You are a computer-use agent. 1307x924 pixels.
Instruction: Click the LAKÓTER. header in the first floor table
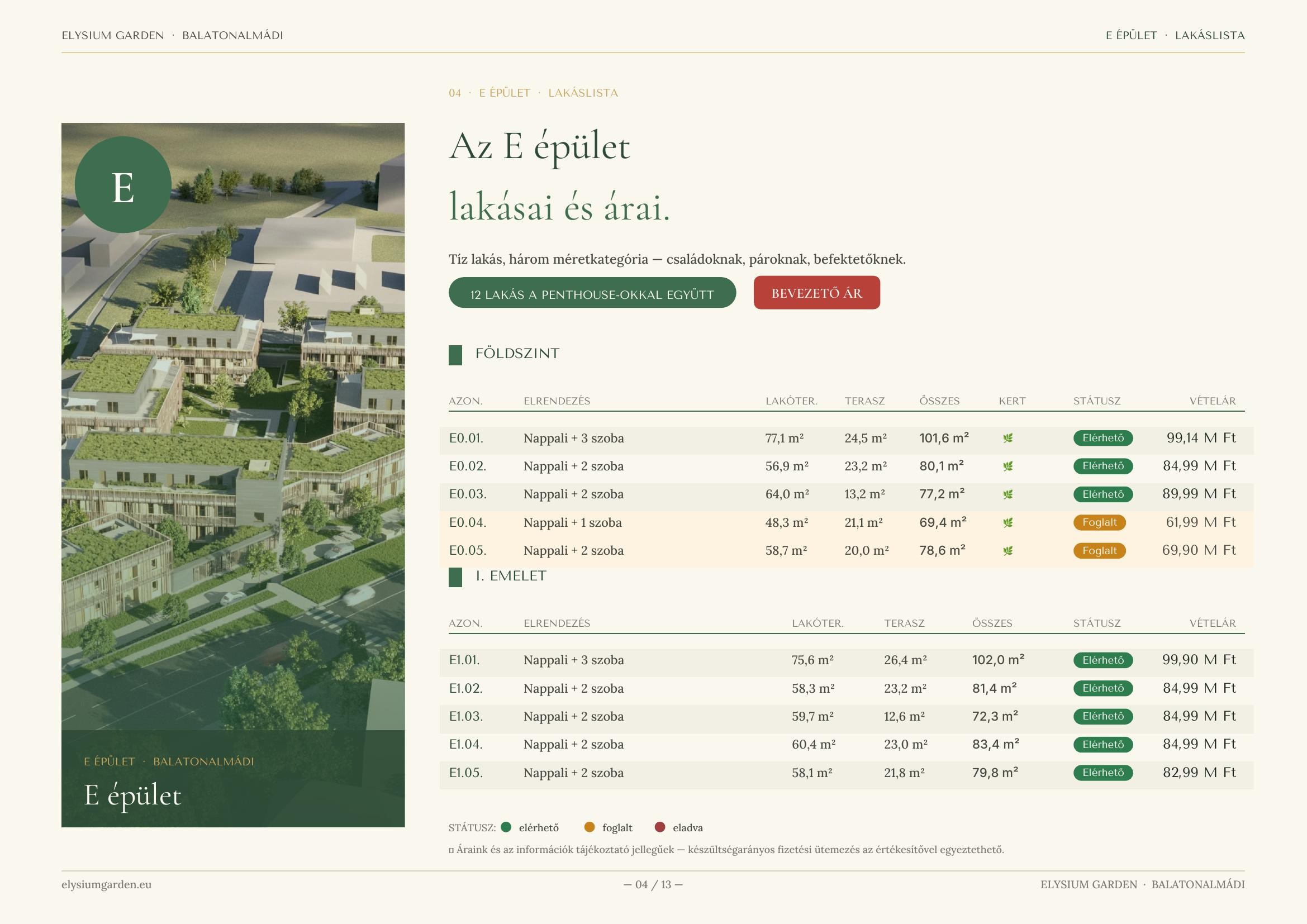(818, 623)
